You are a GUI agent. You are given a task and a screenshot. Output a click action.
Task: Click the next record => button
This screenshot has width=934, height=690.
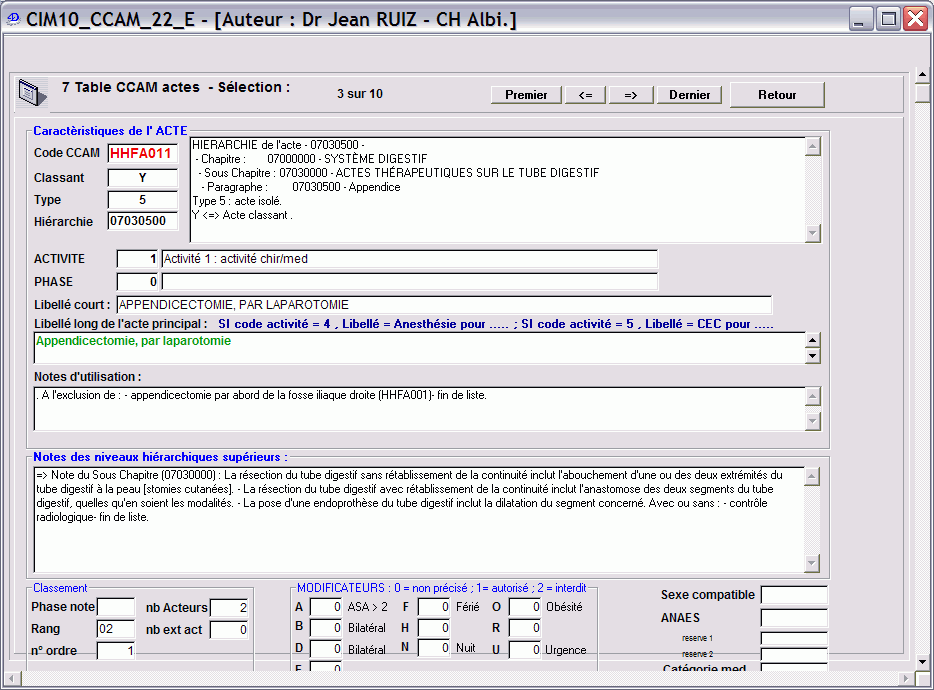pyautogui.click(x=631, y=95)
